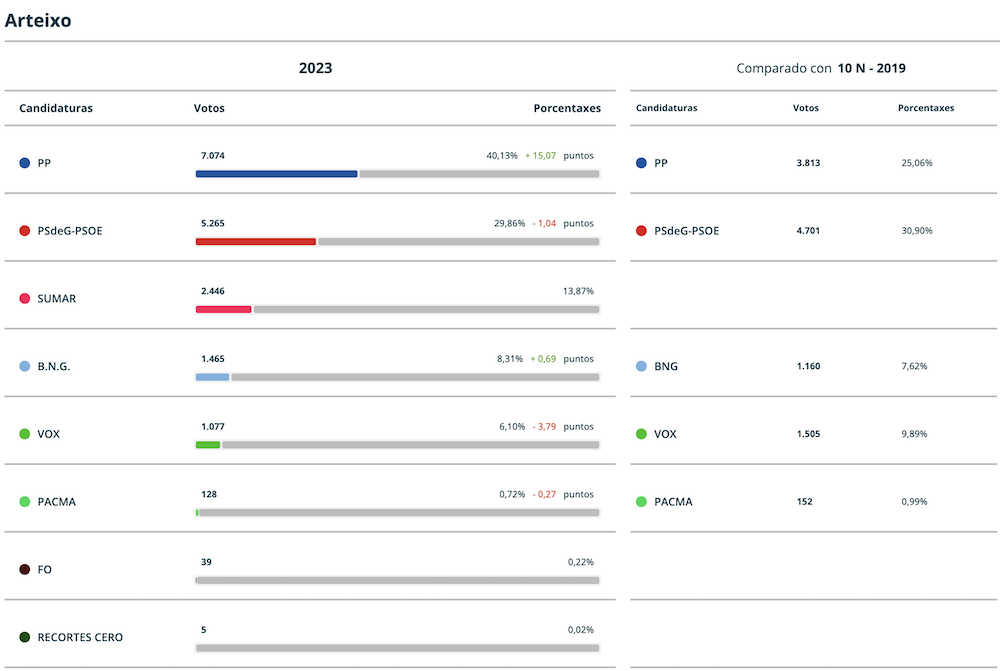Click the green VOX dot in 2023 list
1000x671 pixels.
(25, 435)
